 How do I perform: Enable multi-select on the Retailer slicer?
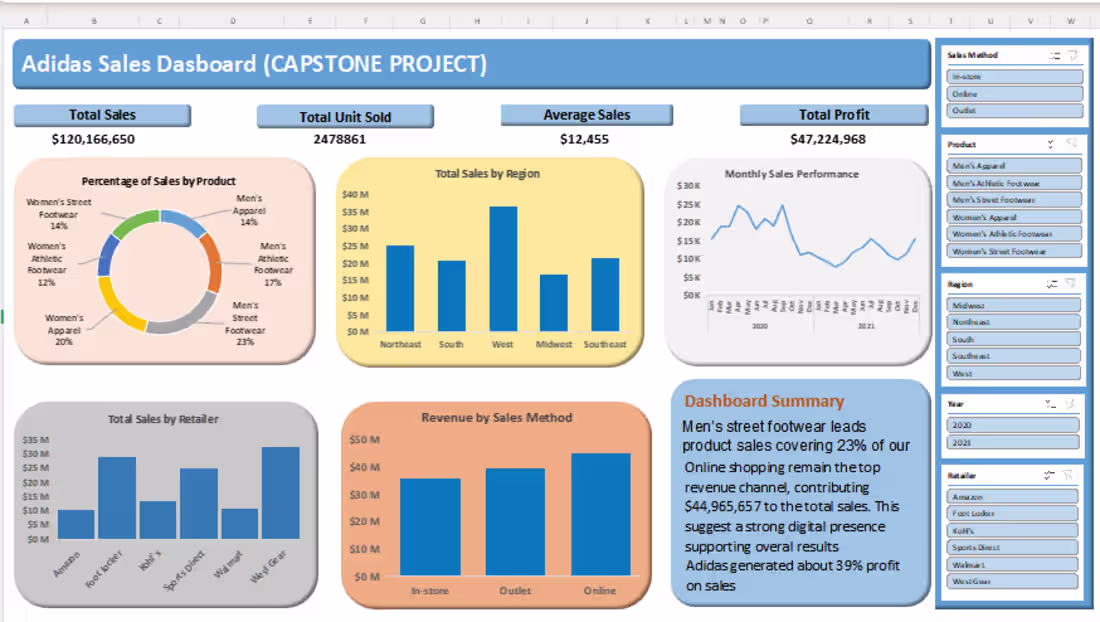tap(1049, 475)
